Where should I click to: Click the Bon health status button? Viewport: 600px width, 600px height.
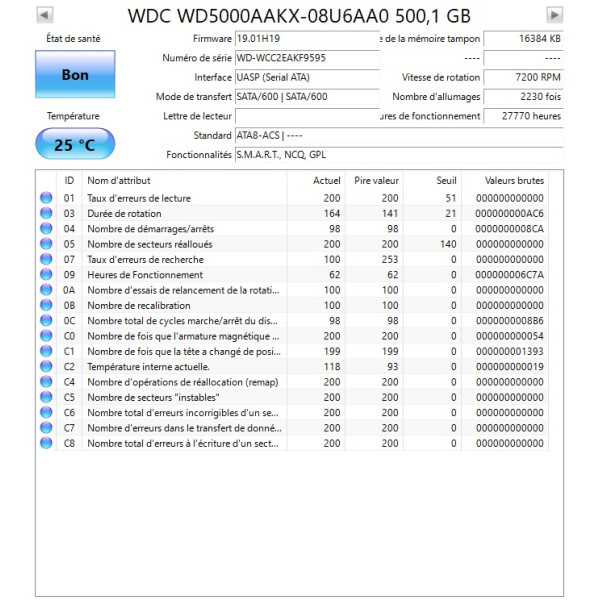(x=75, y=74)
